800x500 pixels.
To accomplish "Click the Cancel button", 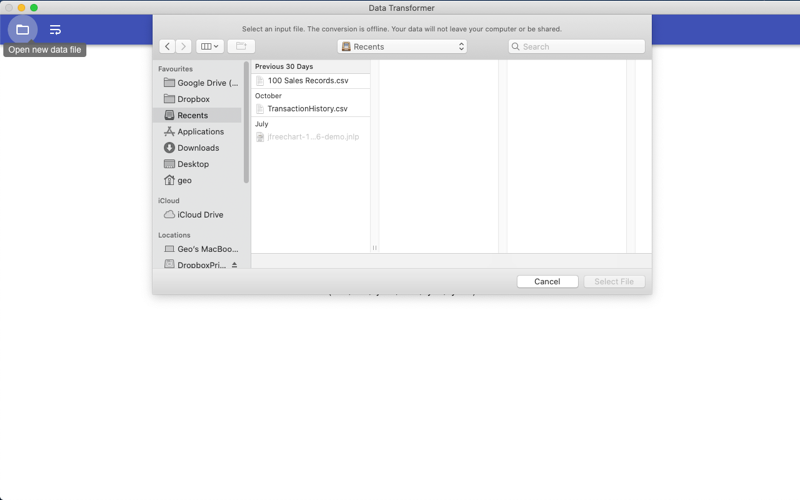I will pos(547,282).
